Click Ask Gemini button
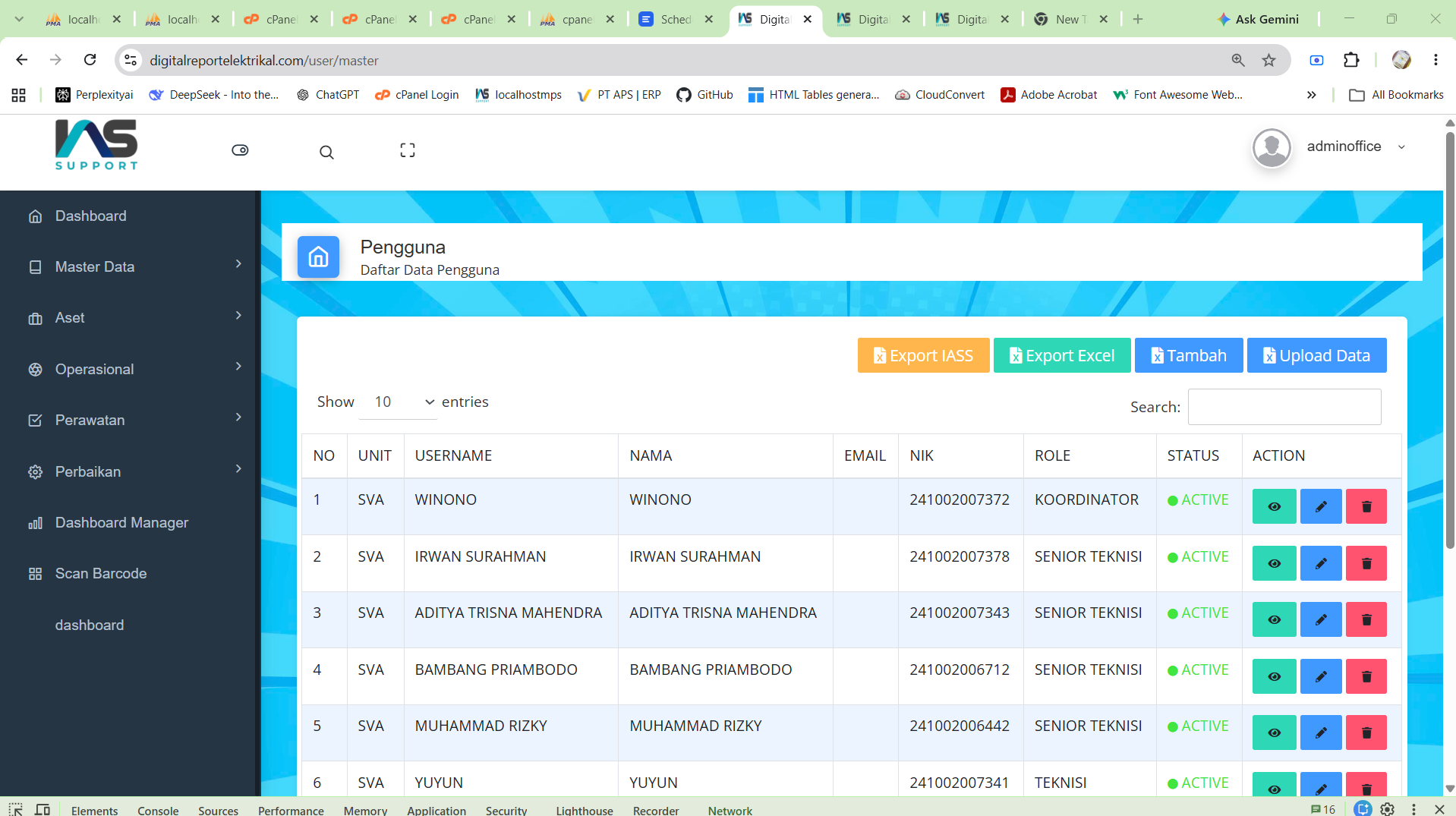The image size is (1456, 816). coord(1257,19)
